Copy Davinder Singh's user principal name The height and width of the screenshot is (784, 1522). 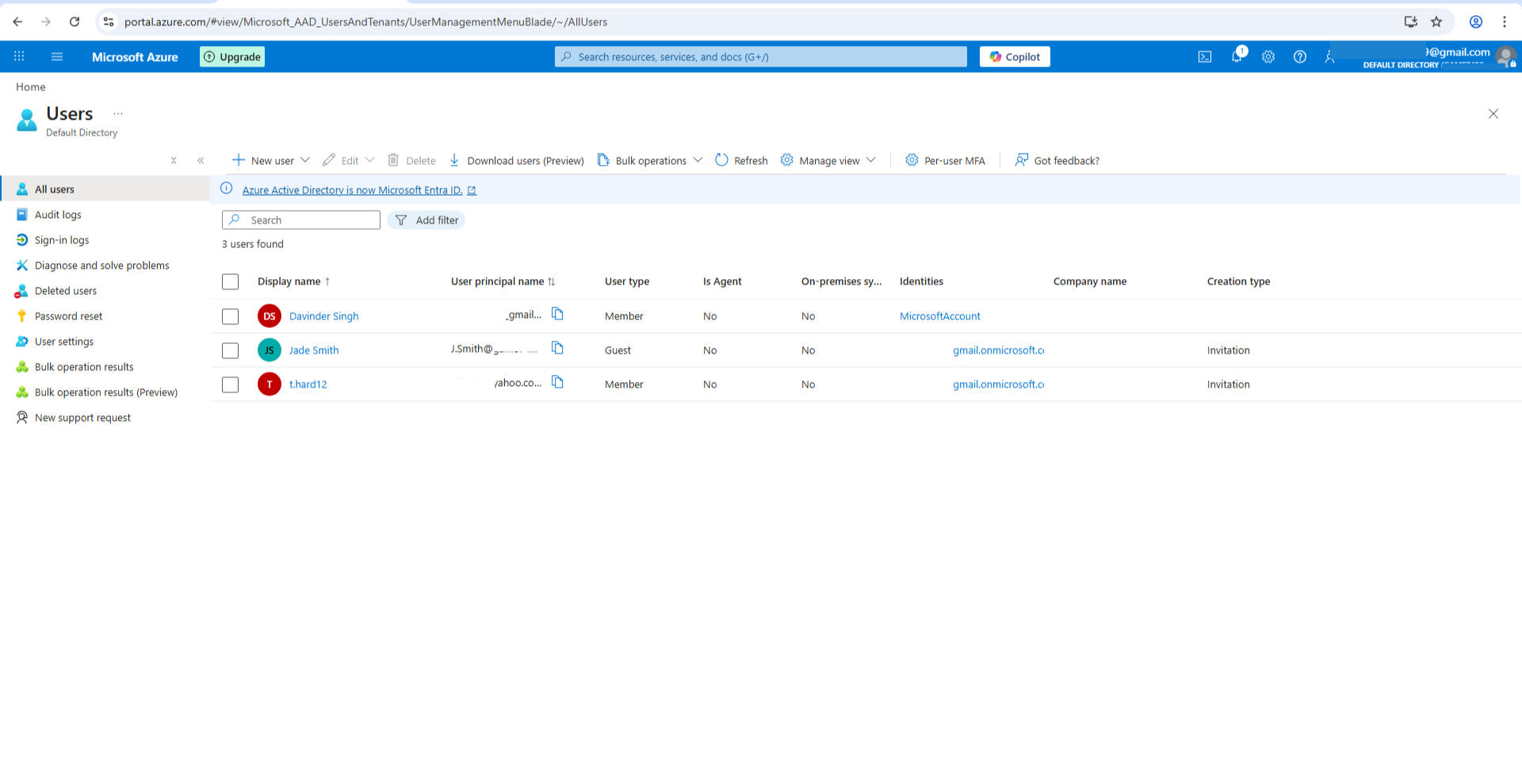pos(557,314)
